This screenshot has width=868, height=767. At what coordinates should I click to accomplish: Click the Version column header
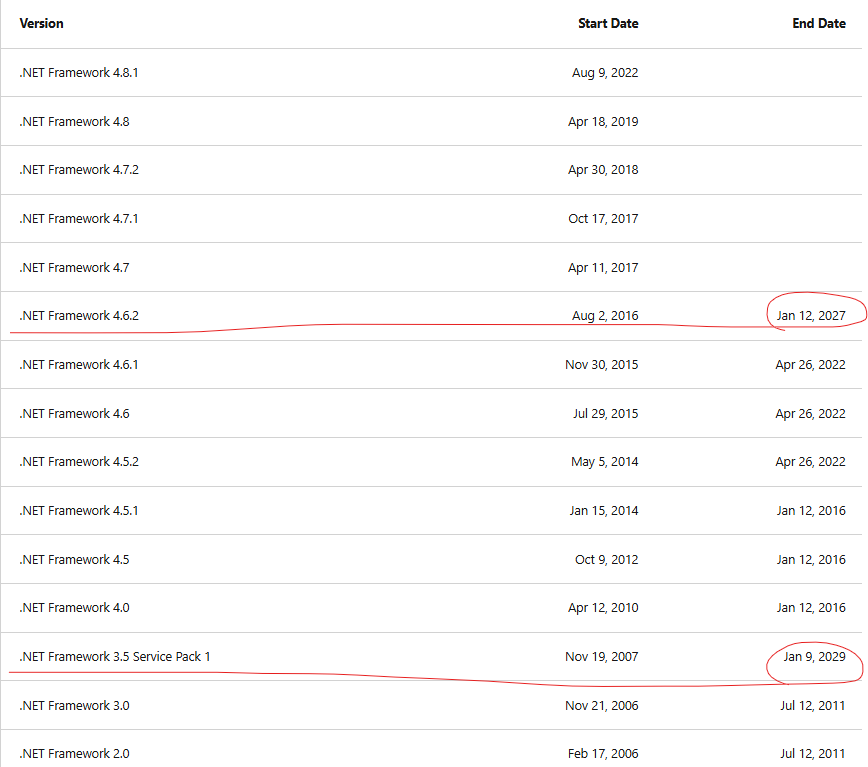42,23
